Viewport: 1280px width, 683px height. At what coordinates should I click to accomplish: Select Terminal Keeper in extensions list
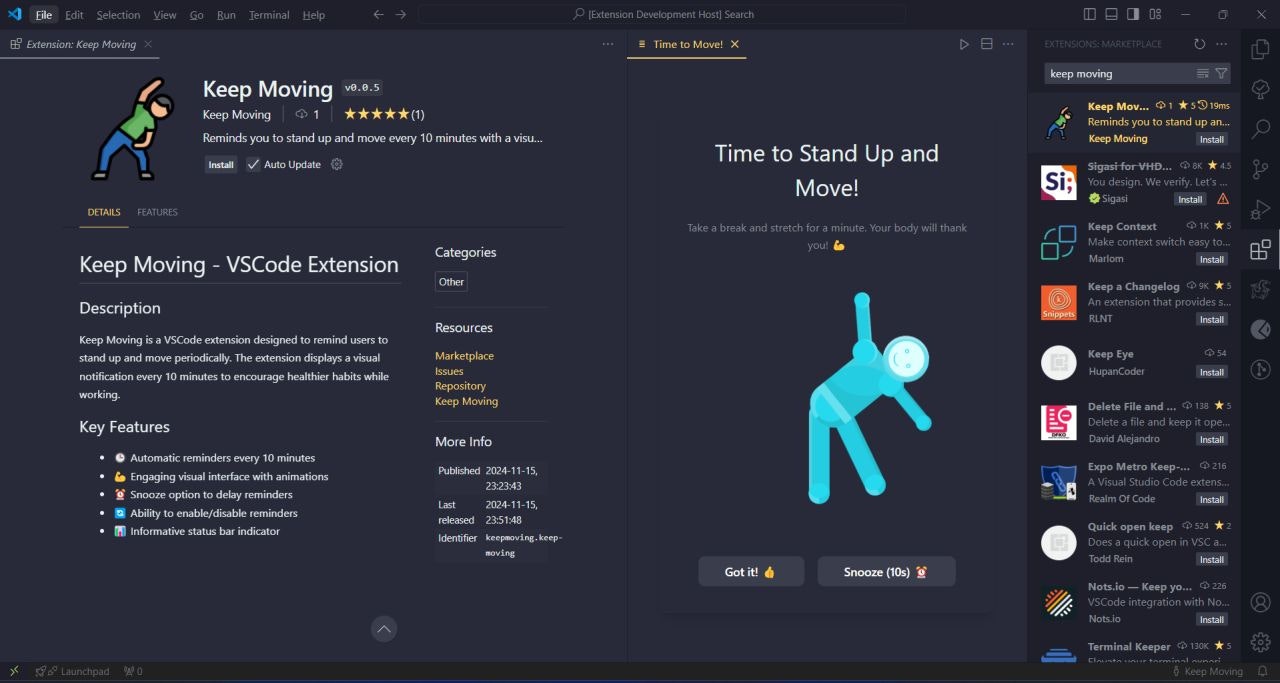point(1134,650)
